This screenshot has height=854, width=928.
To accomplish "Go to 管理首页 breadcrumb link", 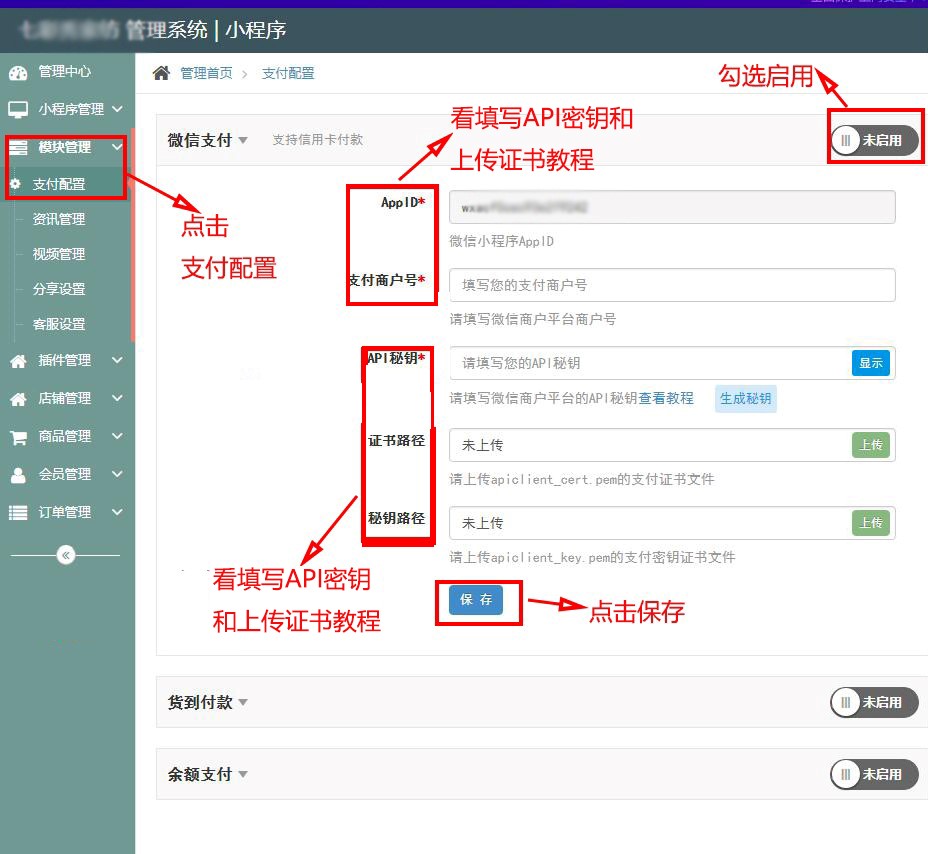I will click(206, 73).
